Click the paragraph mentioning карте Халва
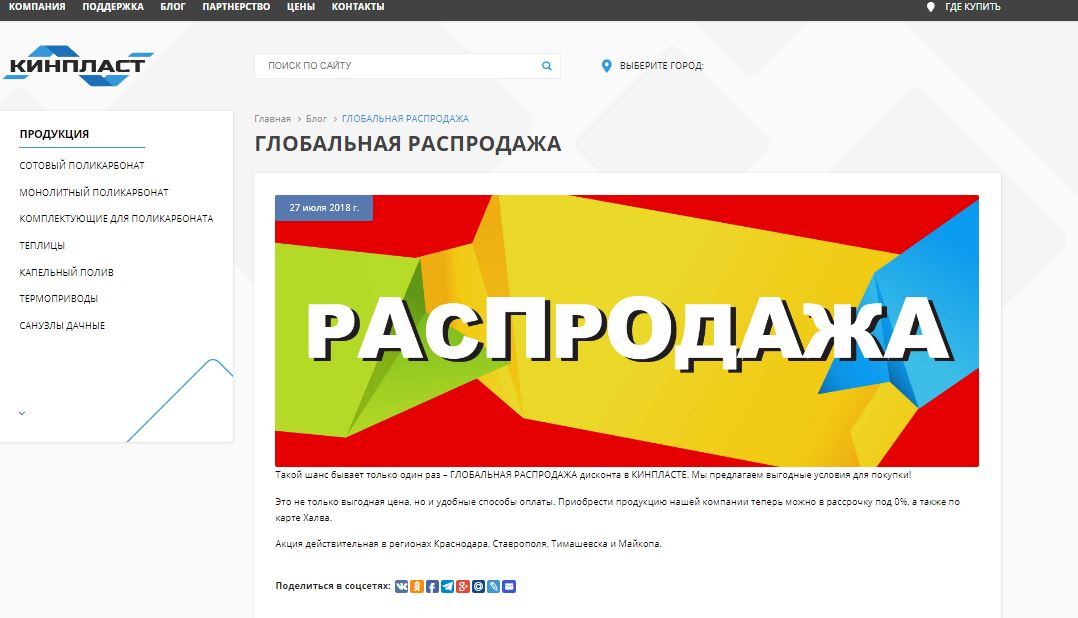This screenshot has width=1078, height=618. tap(617, 510)
